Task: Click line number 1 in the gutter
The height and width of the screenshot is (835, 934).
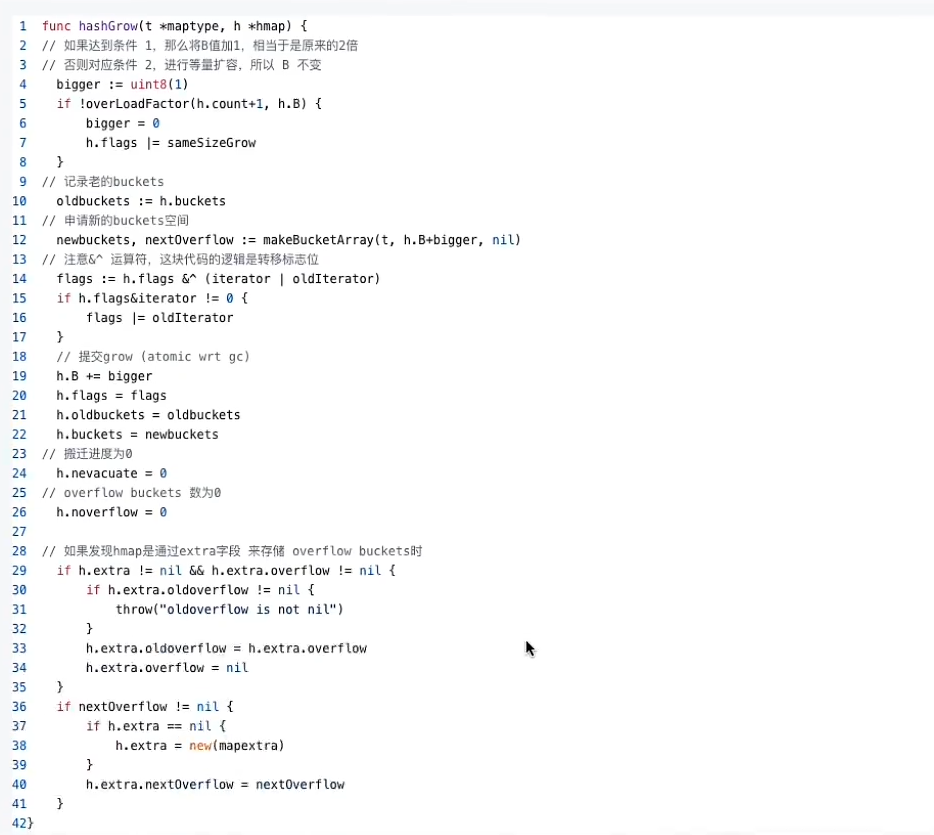Action: click(23, 26)
